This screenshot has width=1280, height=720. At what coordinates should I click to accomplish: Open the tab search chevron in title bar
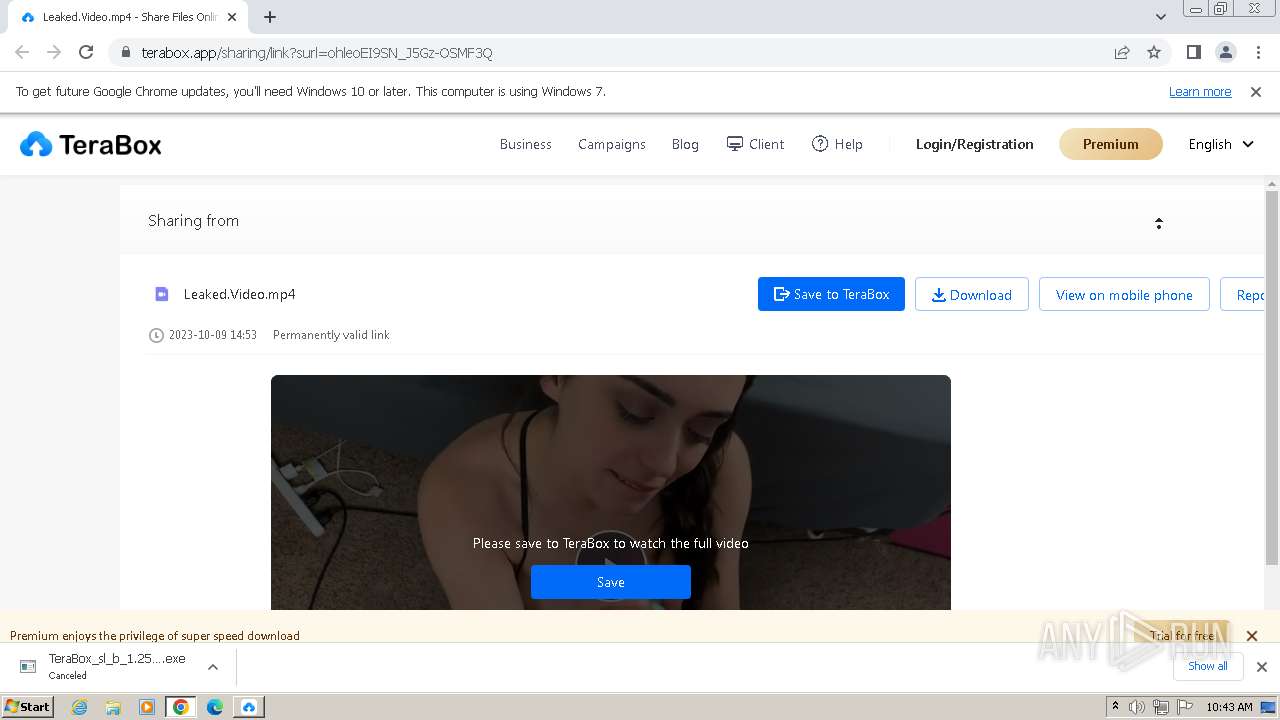click(1161, 17)
